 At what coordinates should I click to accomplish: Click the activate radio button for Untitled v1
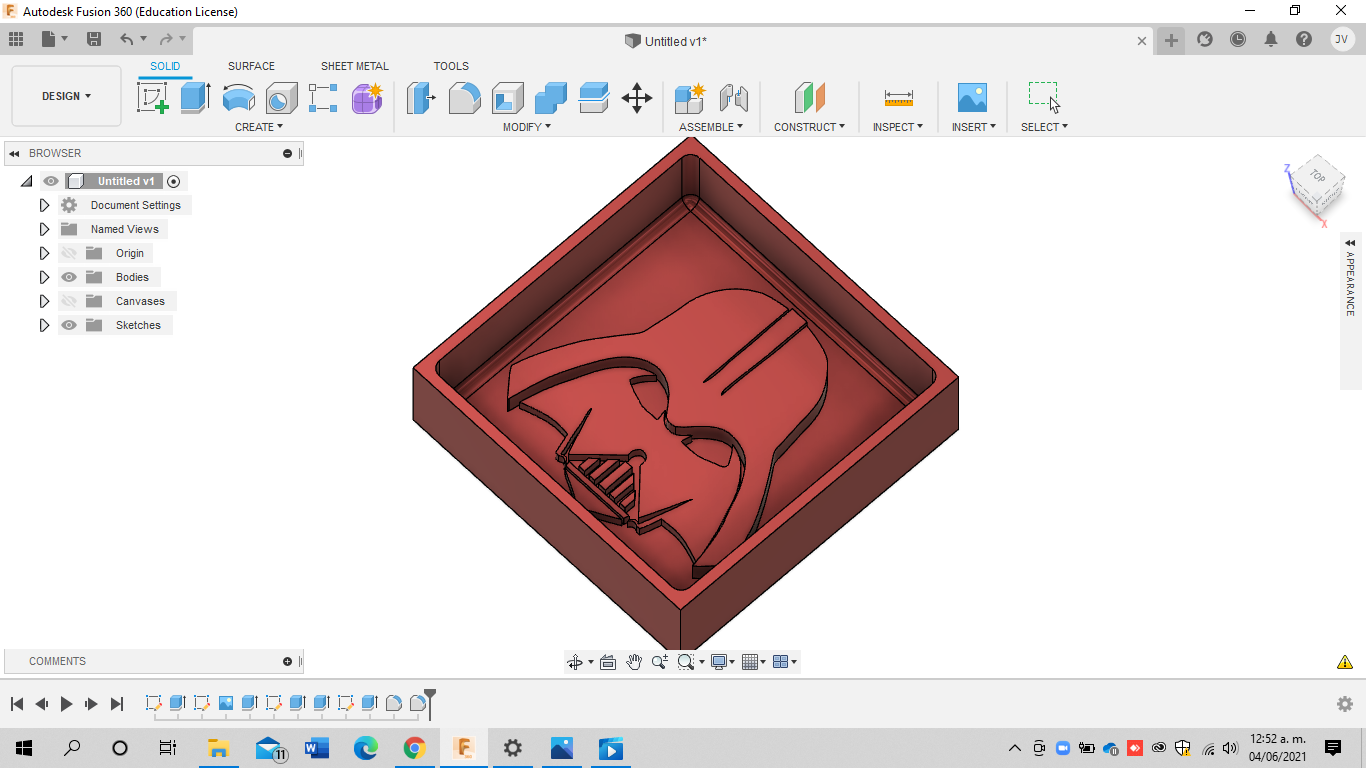coord(174,181)
